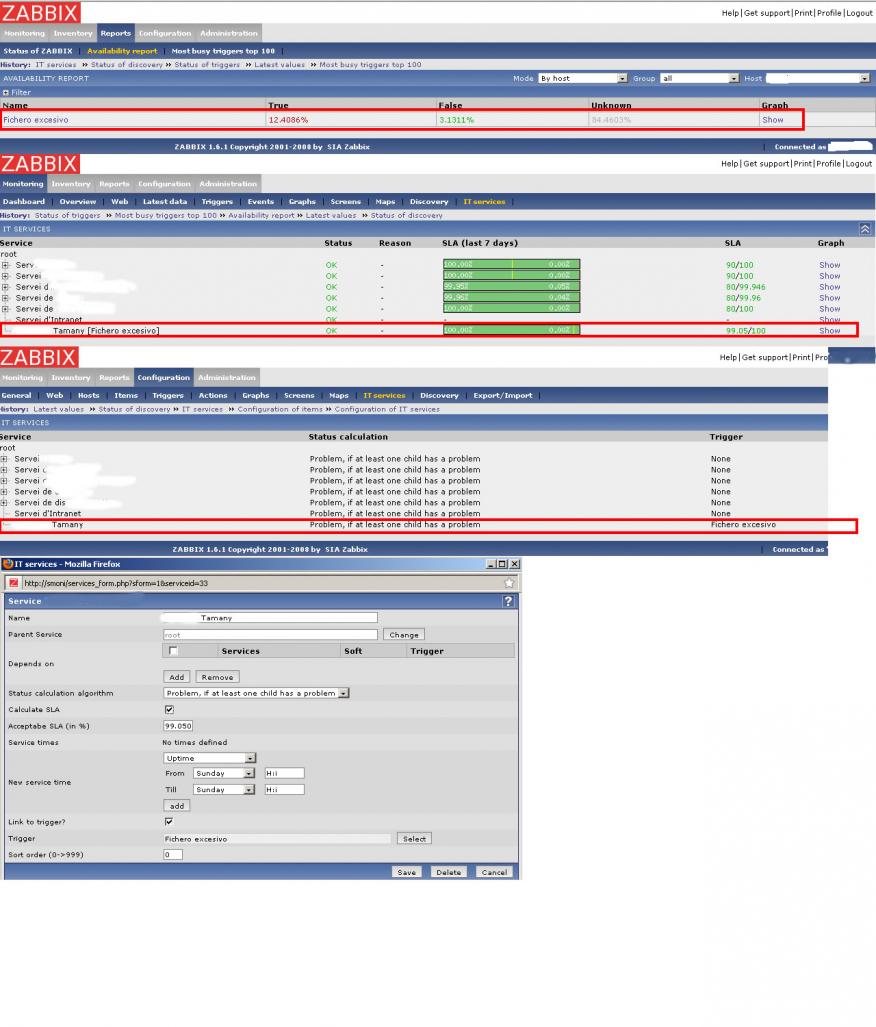Screen dimensions: 876x1027
Task: Open Most busy triggers top 100 submenu tab
Action: [223, 51]
